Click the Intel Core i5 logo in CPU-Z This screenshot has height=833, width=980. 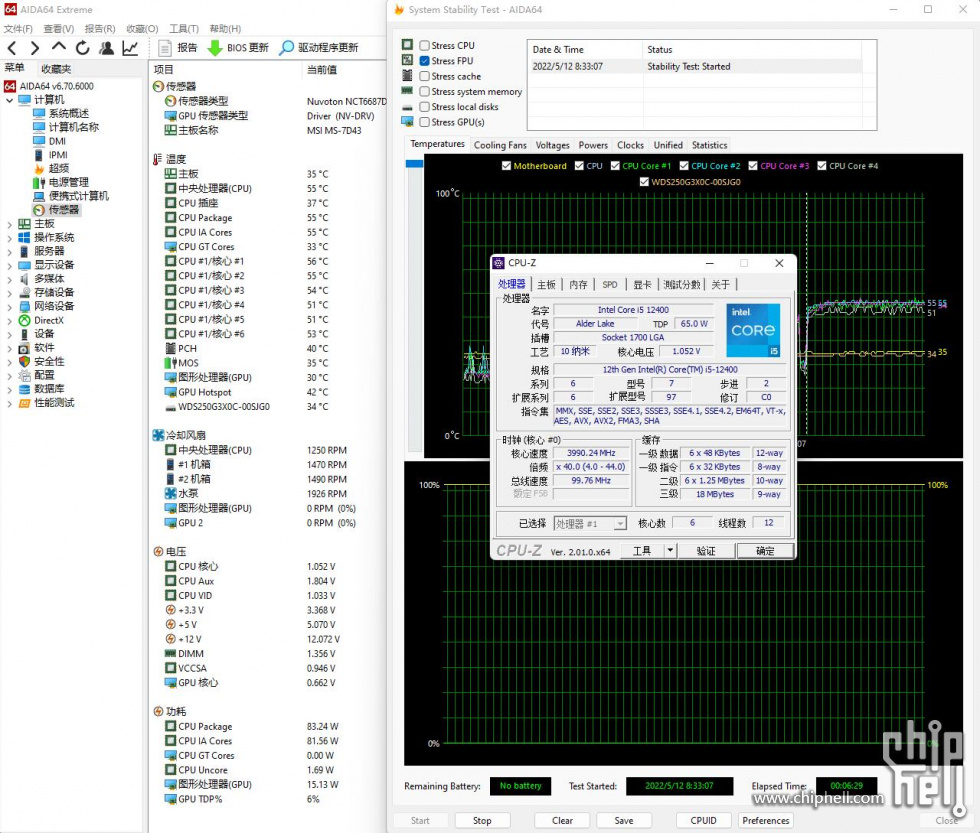click(752, 330)
